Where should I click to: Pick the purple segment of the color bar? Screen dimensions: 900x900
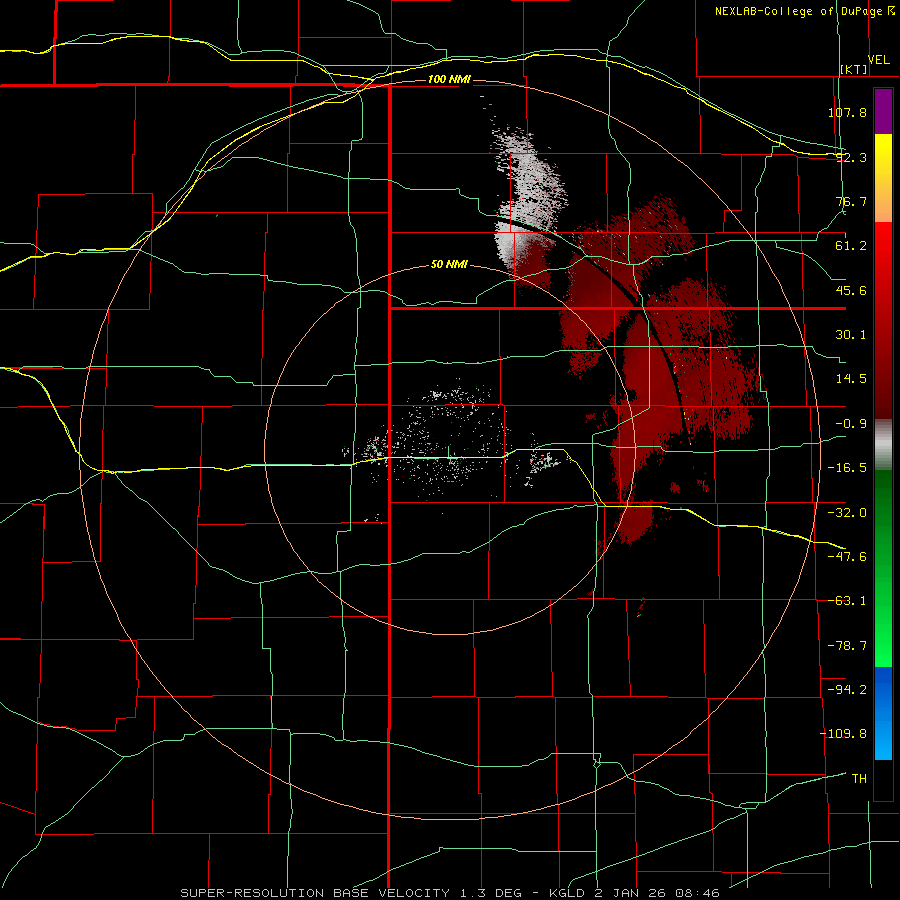click(883, 111)
